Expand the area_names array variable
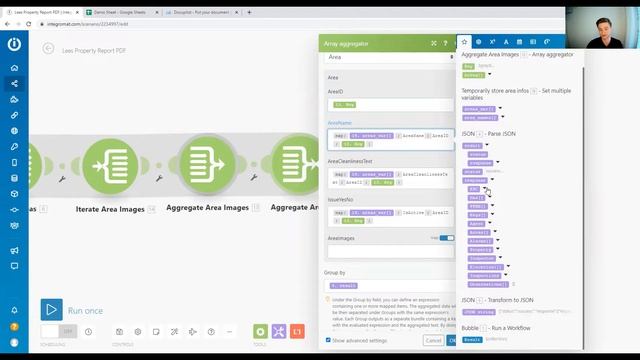640x360 pixels. (x=503, y=117)
